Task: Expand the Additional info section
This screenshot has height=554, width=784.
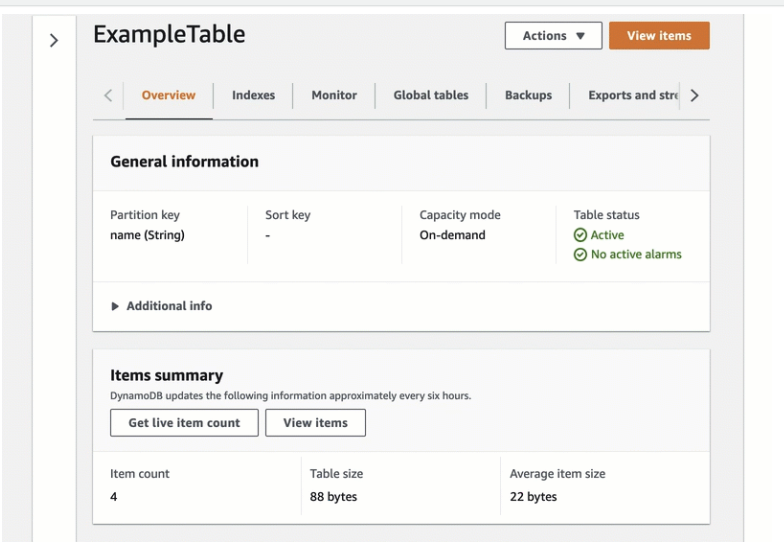Action: pos(161,306)
